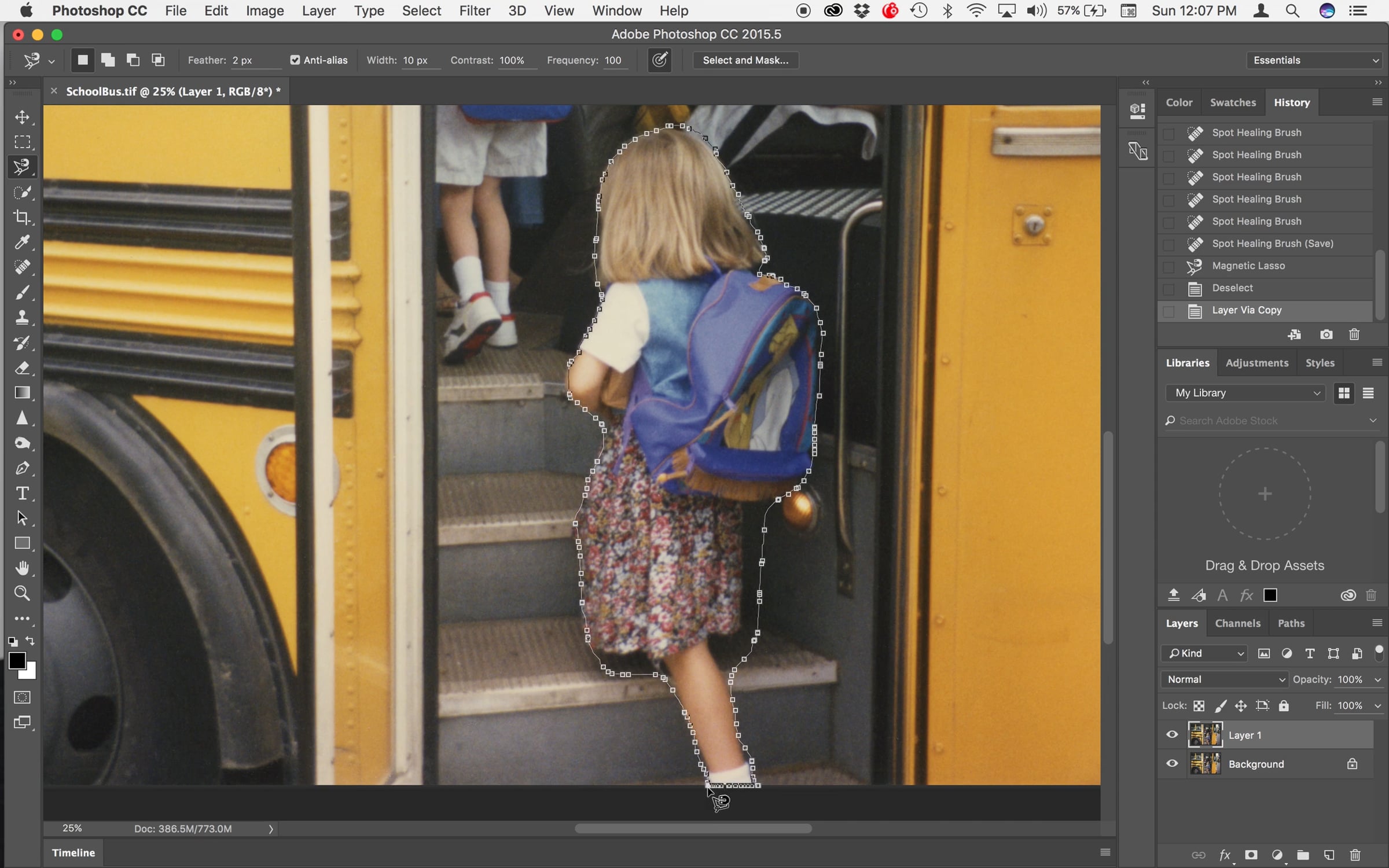The image size is (1389, 868).
Task: Click the Layer Via Copy history state
Action: (x=1247, y=310)
